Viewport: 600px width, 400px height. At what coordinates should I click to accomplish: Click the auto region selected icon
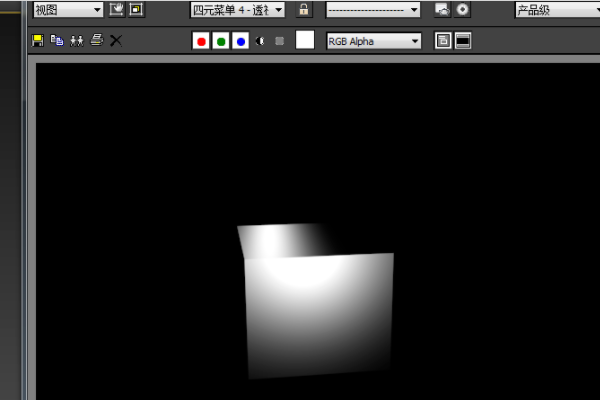136,10
